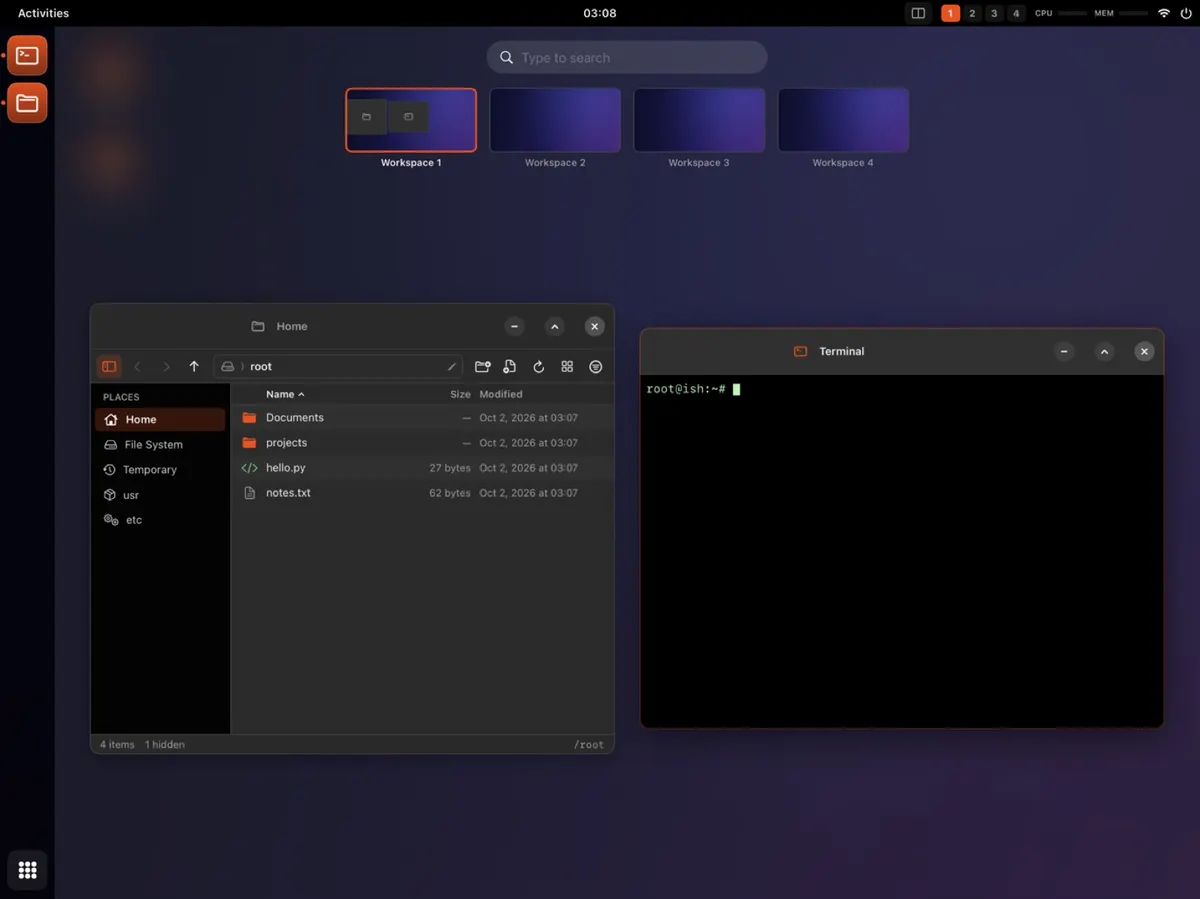Click the 4 items status text

click(x=117, y=745)
